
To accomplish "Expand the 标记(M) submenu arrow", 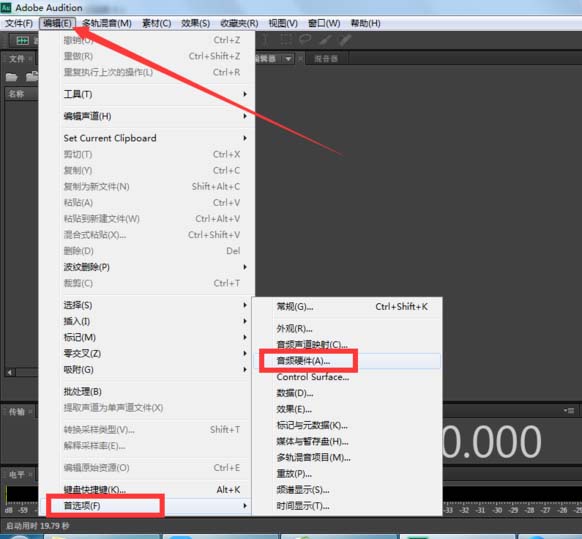I will pyautogui.click(x=245, y=337).
